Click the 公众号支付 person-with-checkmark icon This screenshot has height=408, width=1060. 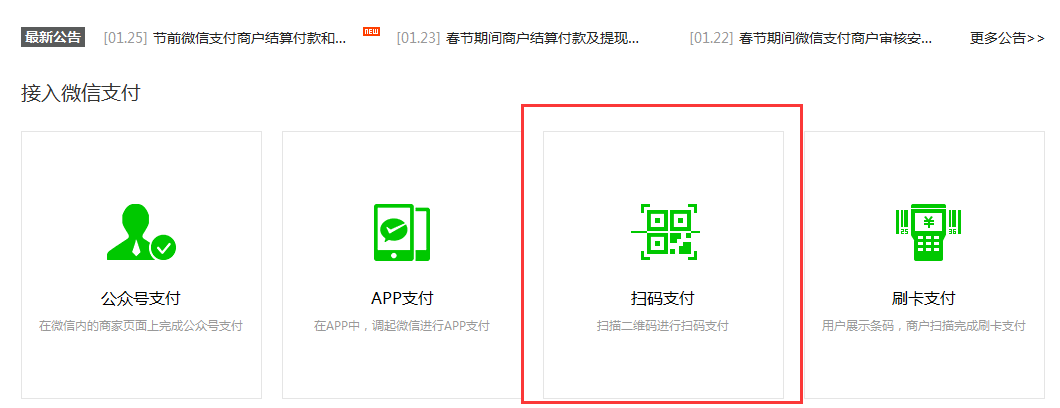[141, 232]
